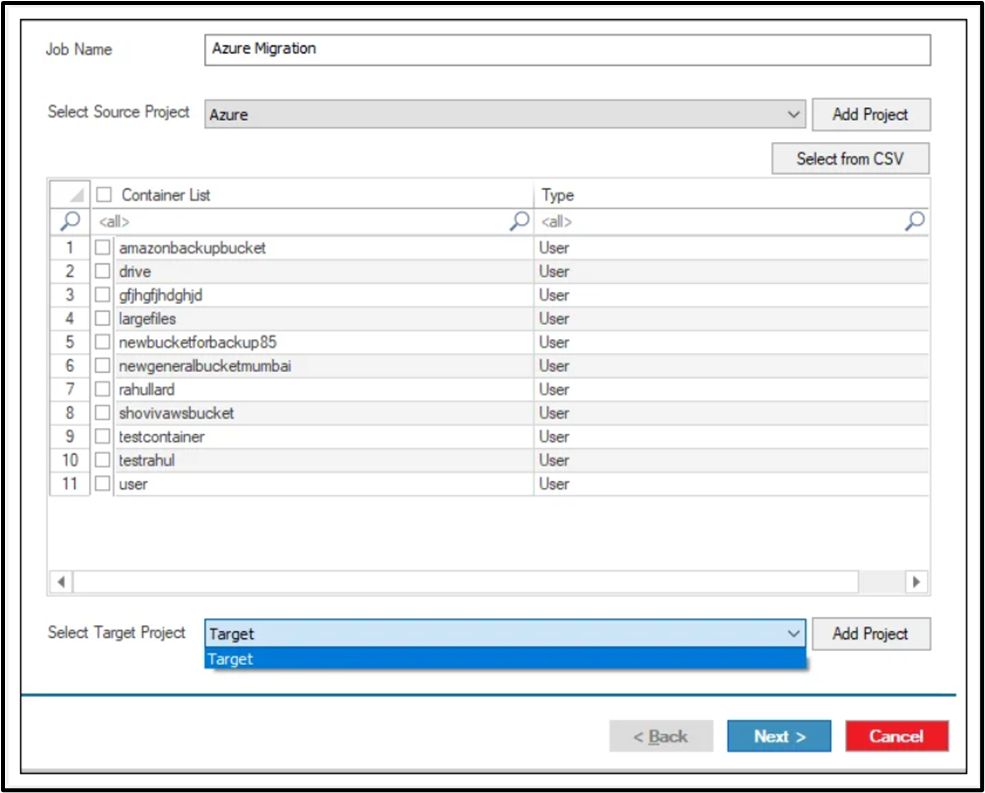Select the largefiles row name
The width and height of the screenshot is (985, 793).
tap(148, 319)
